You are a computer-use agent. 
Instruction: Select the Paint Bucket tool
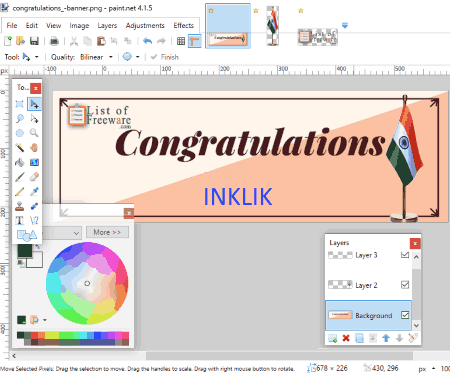20,162
